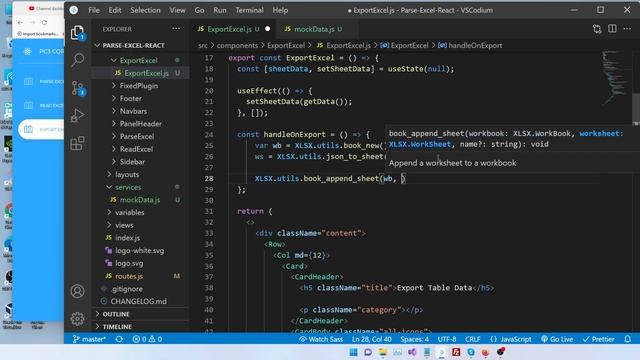Click Prettier in status bar

tap(598, 339)
